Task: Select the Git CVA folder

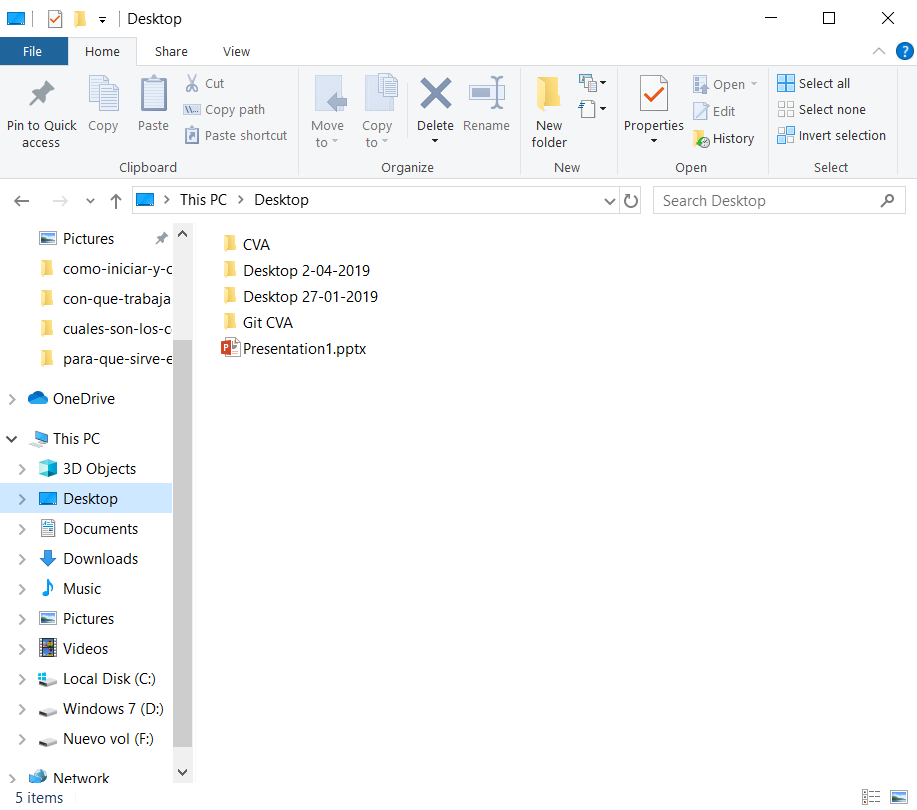Action: pos(257,323)
